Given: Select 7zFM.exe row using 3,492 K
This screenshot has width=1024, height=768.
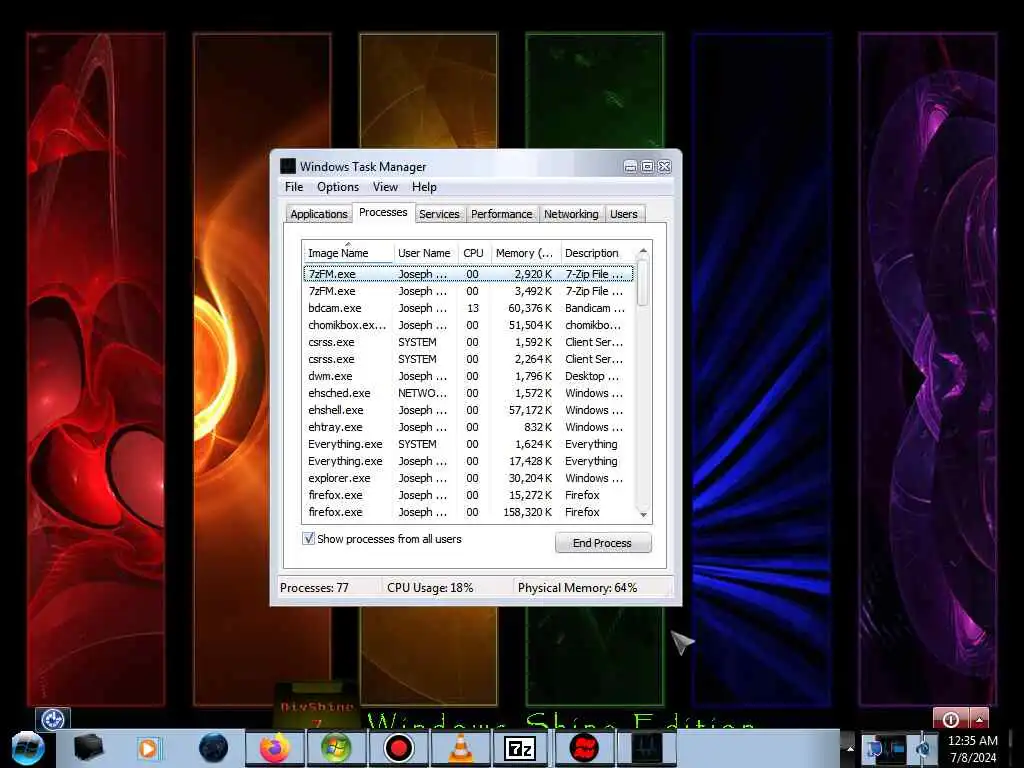Looking at the screenshot, I should pos(469,291).
